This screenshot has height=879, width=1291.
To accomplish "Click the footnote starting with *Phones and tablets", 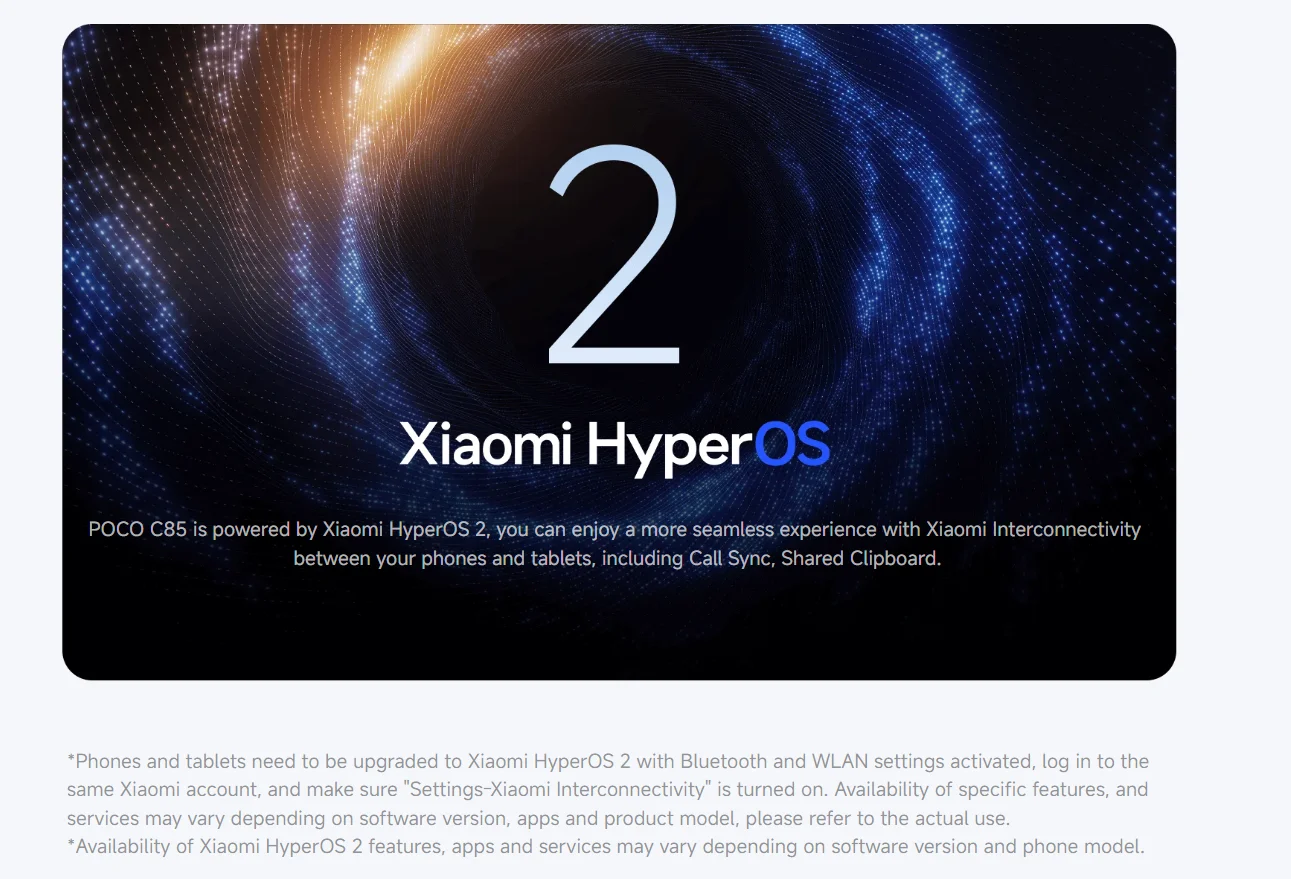I will tap(608, 790).
